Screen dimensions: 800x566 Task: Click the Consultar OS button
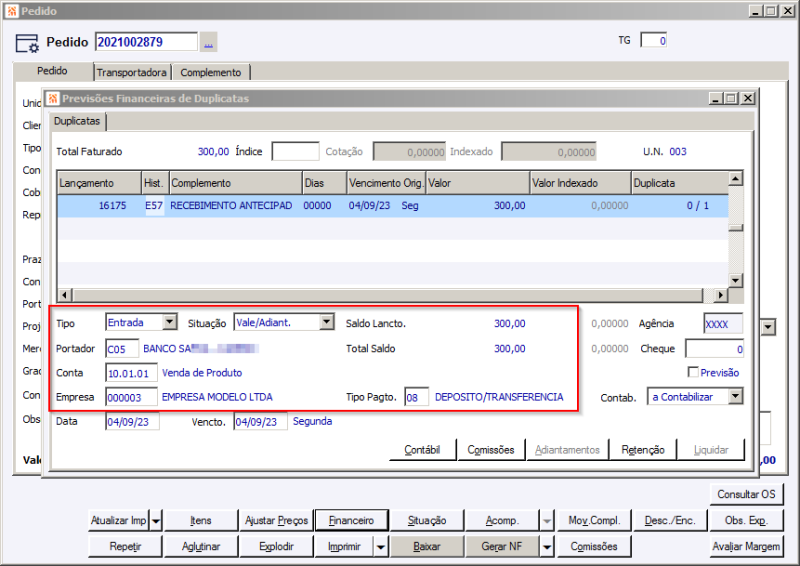pyautogui.click(x=745, y=495)
